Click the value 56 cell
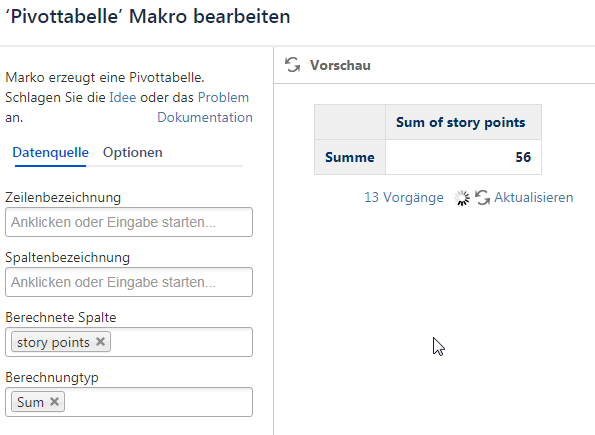Image resolution: width=595 pixels, height=435 pixels. pyautogui.click(x=463, y=157)
